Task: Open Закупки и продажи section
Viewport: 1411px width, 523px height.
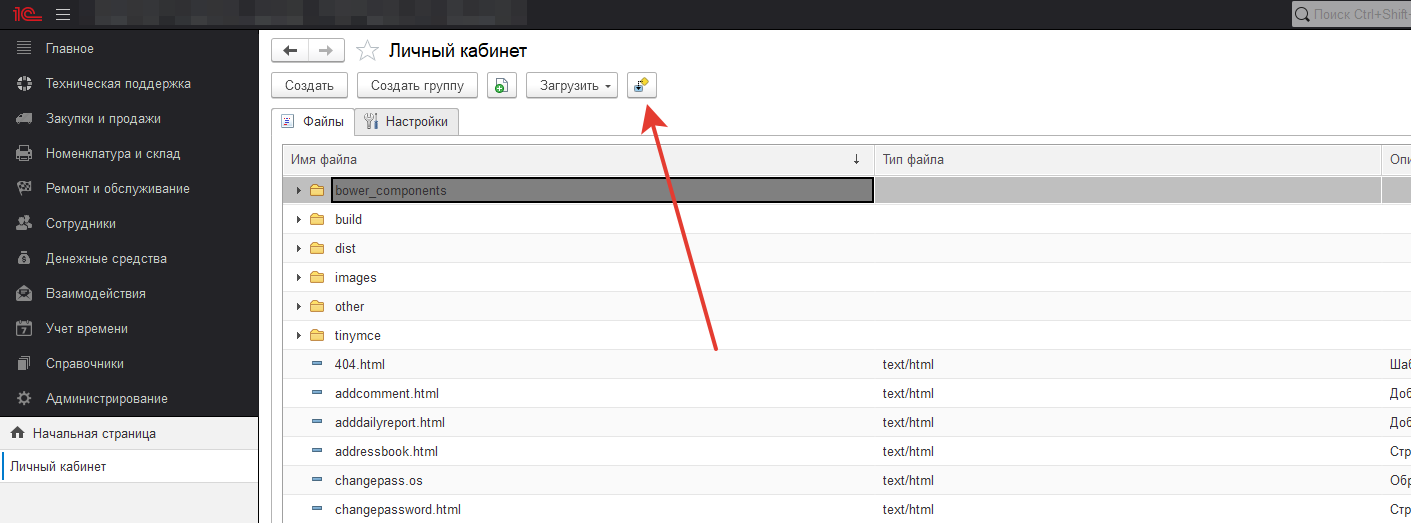Action: 103,119
